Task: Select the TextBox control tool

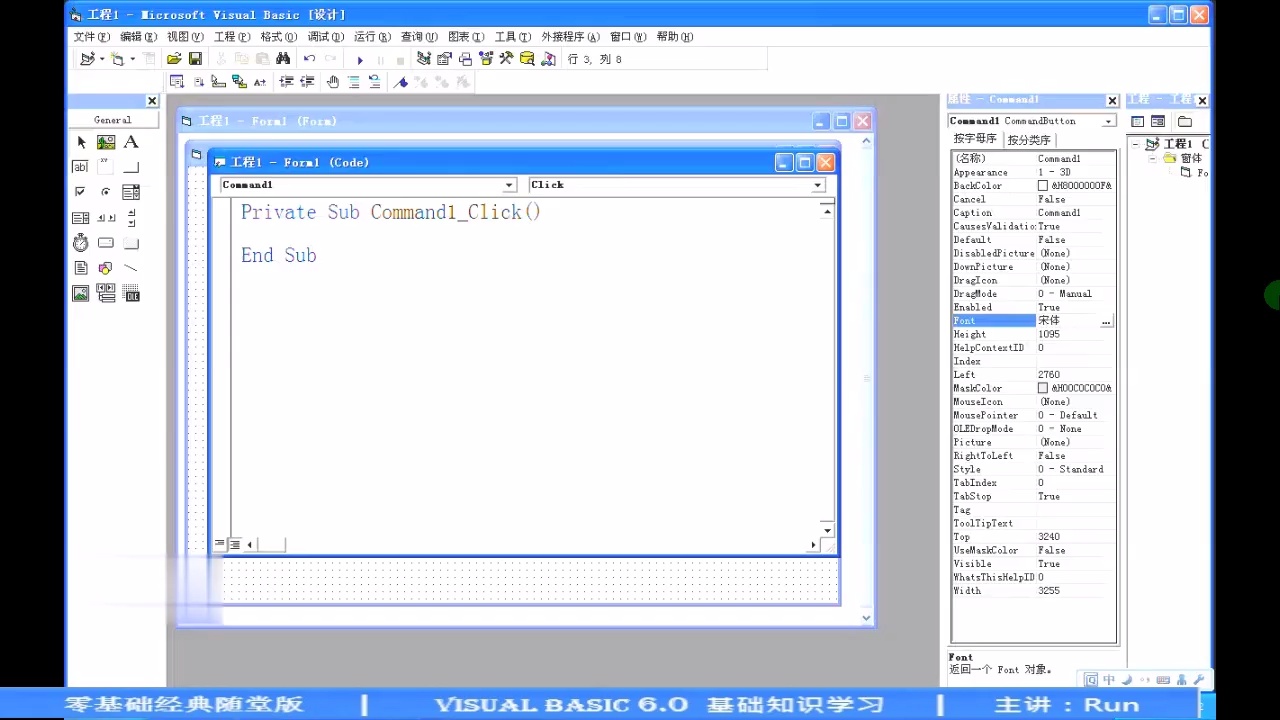Action: click(x=81, y=167)
